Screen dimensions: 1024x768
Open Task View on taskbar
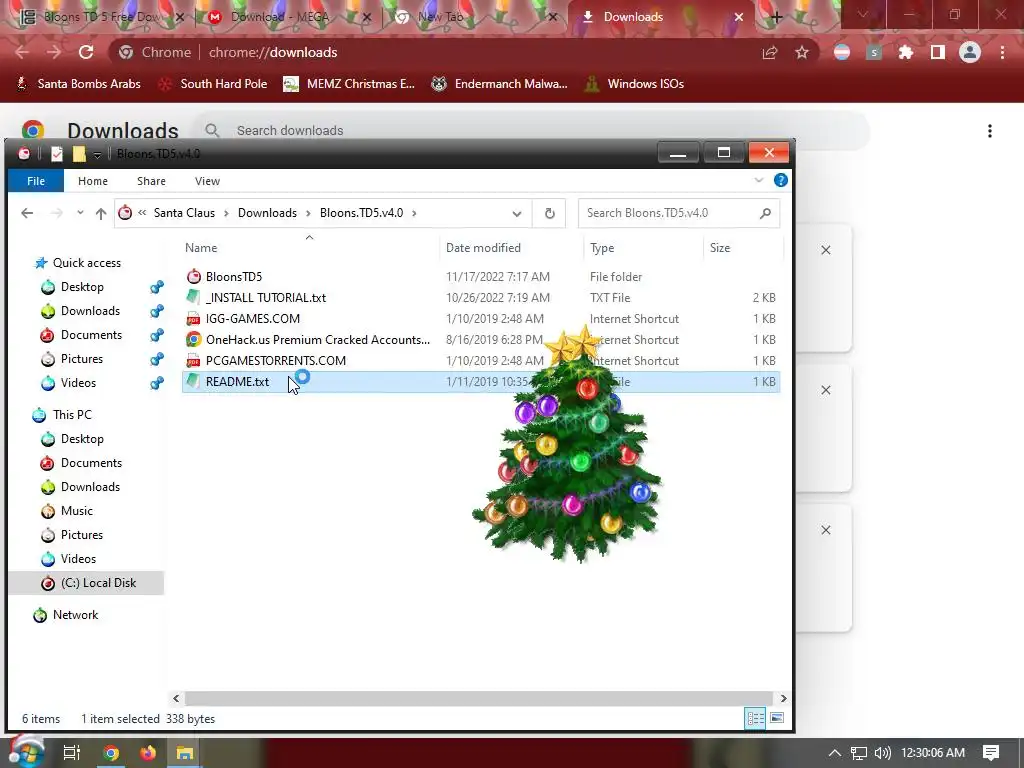click(x=72, y=753)
